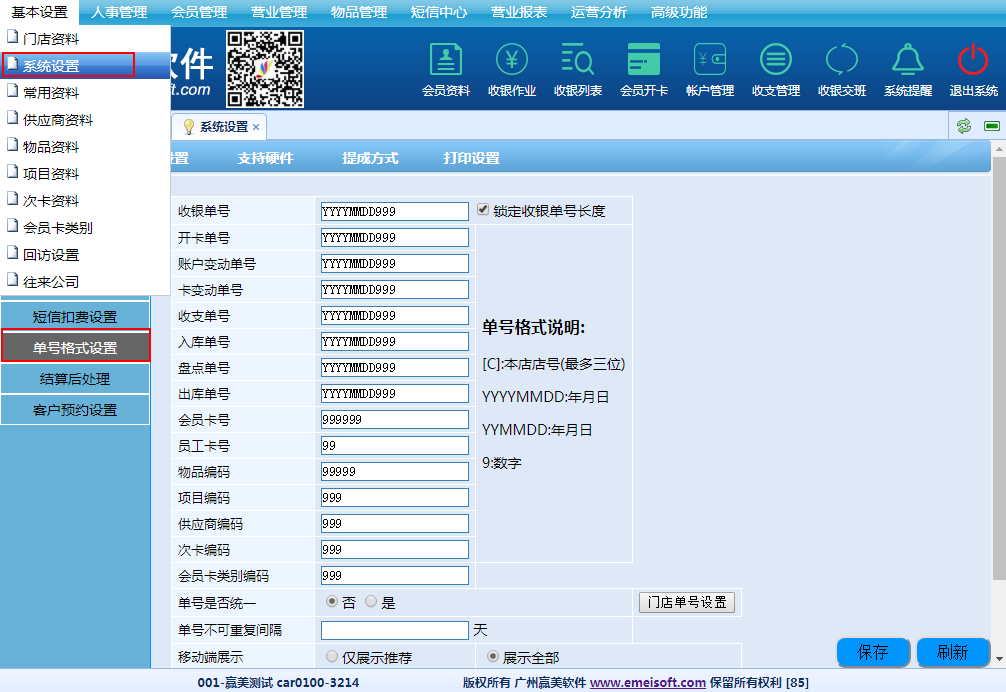Click the 保存 save button
The image size is (1006, 692).
[873, 653]
